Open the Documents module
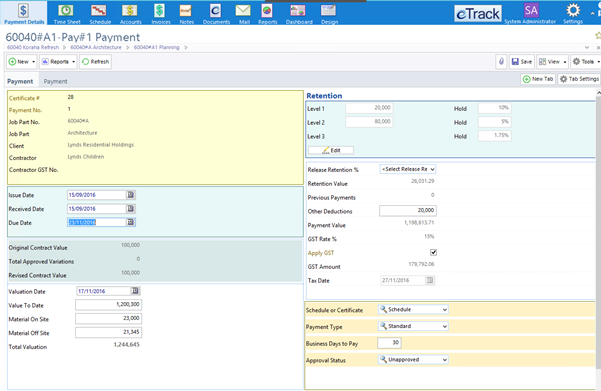The image size is (601, 391). pos(216,14)
